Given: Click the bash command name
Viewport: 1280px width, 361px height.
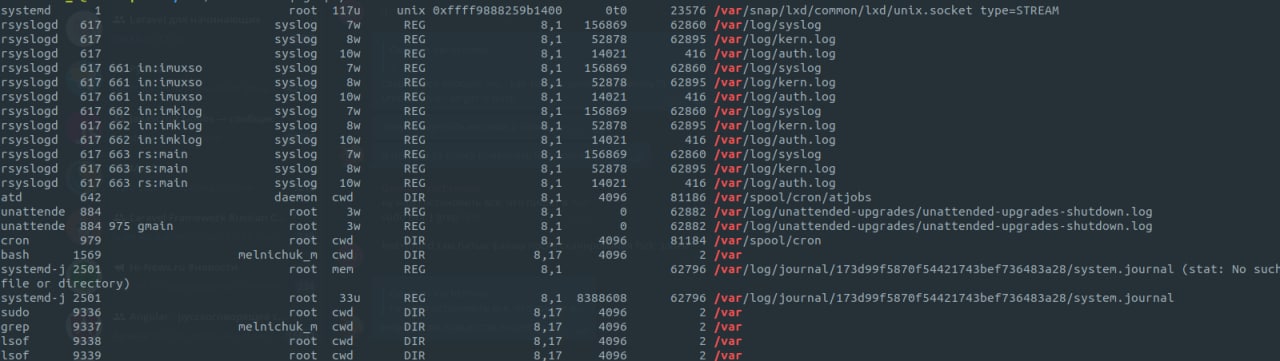Looking at the screenshot, I should coord(15,255).
